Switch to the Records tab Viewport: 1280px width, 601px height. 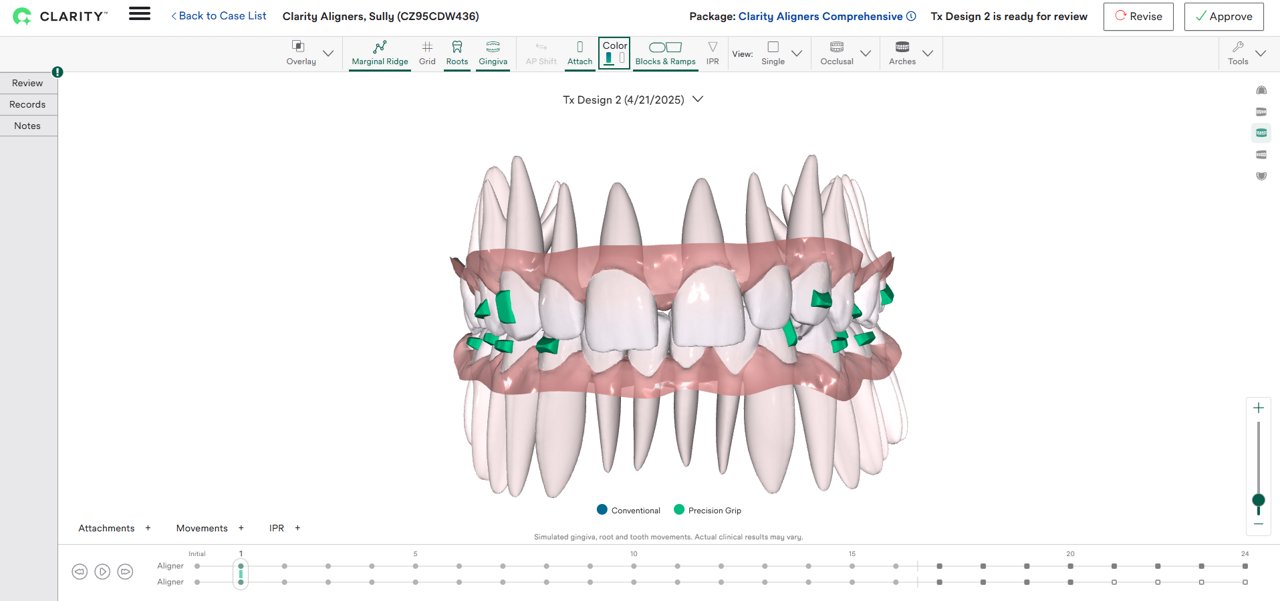click(28, 104)
